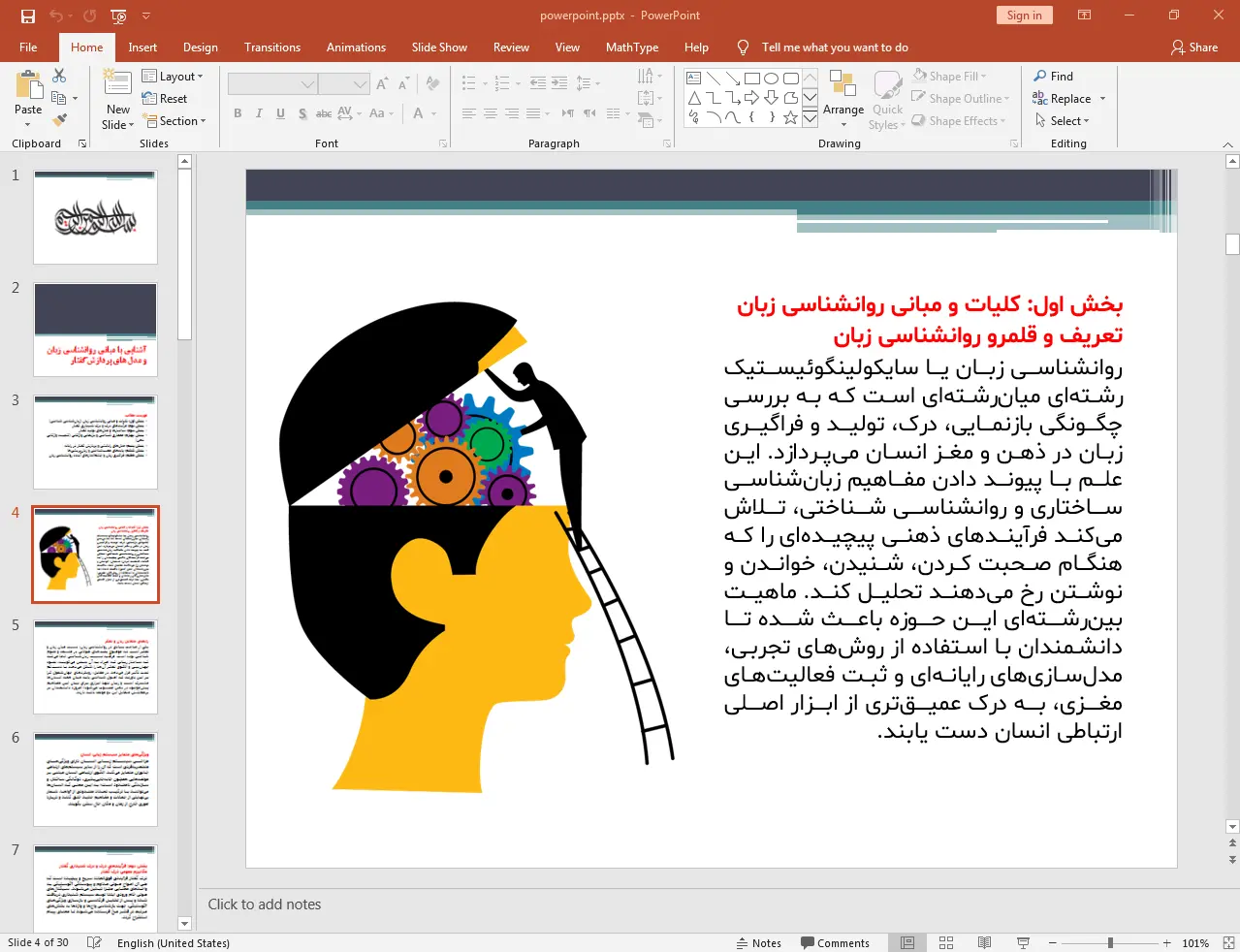1240x952 pixels.
Task: Save the presentation with the Save icon
Action: pyautogui.click(x=27, y=16)
